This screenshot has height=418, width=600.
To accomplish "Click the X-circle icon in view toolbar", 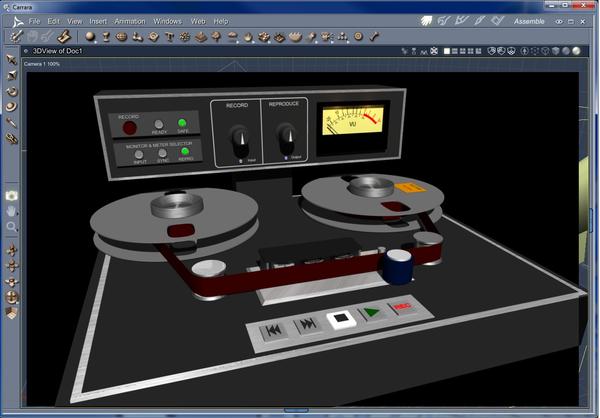I will coord(434,51).
